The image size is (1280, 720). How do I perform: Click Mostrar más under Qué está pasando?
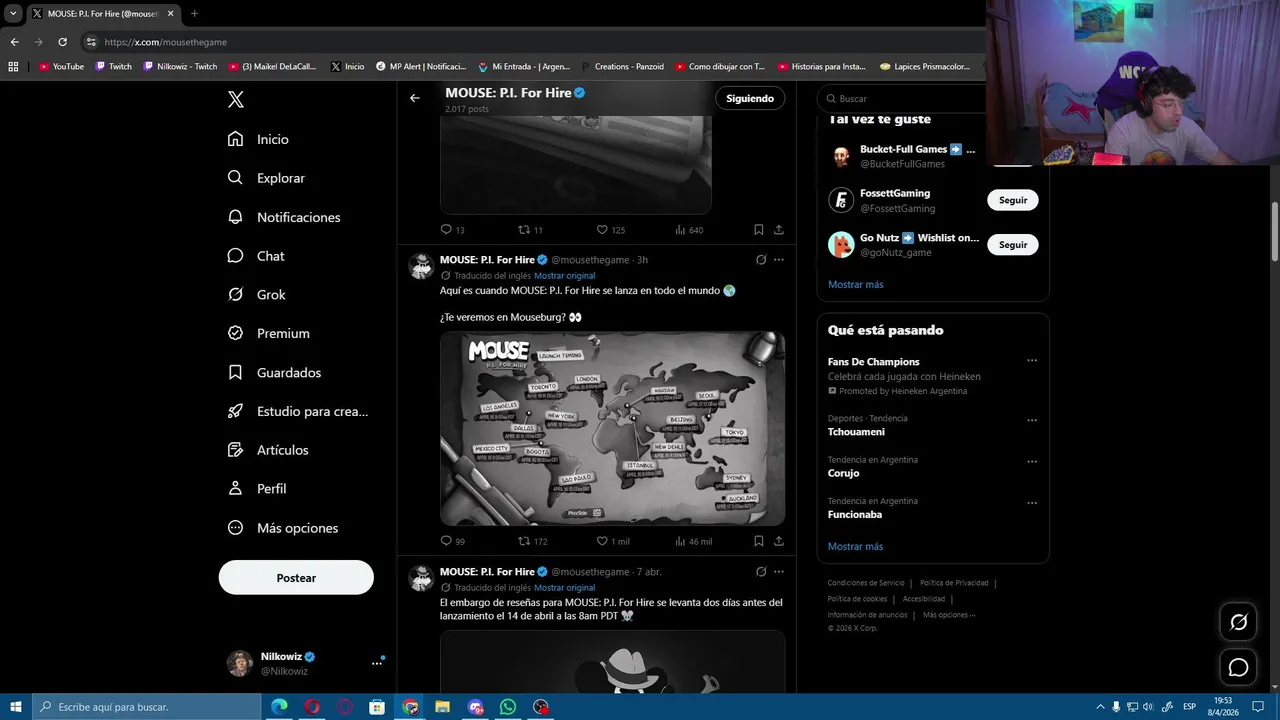click(856, 546)
